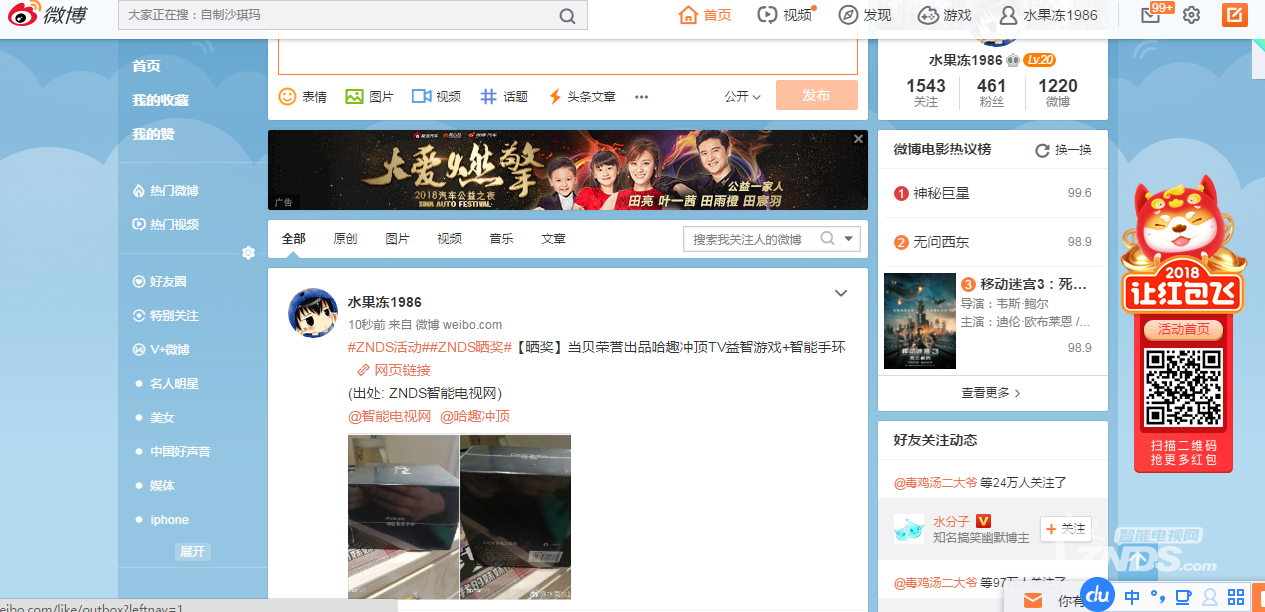Open 水果冻1986 profile in top navigation
Screen dimensions: 1265x612
1050,15
